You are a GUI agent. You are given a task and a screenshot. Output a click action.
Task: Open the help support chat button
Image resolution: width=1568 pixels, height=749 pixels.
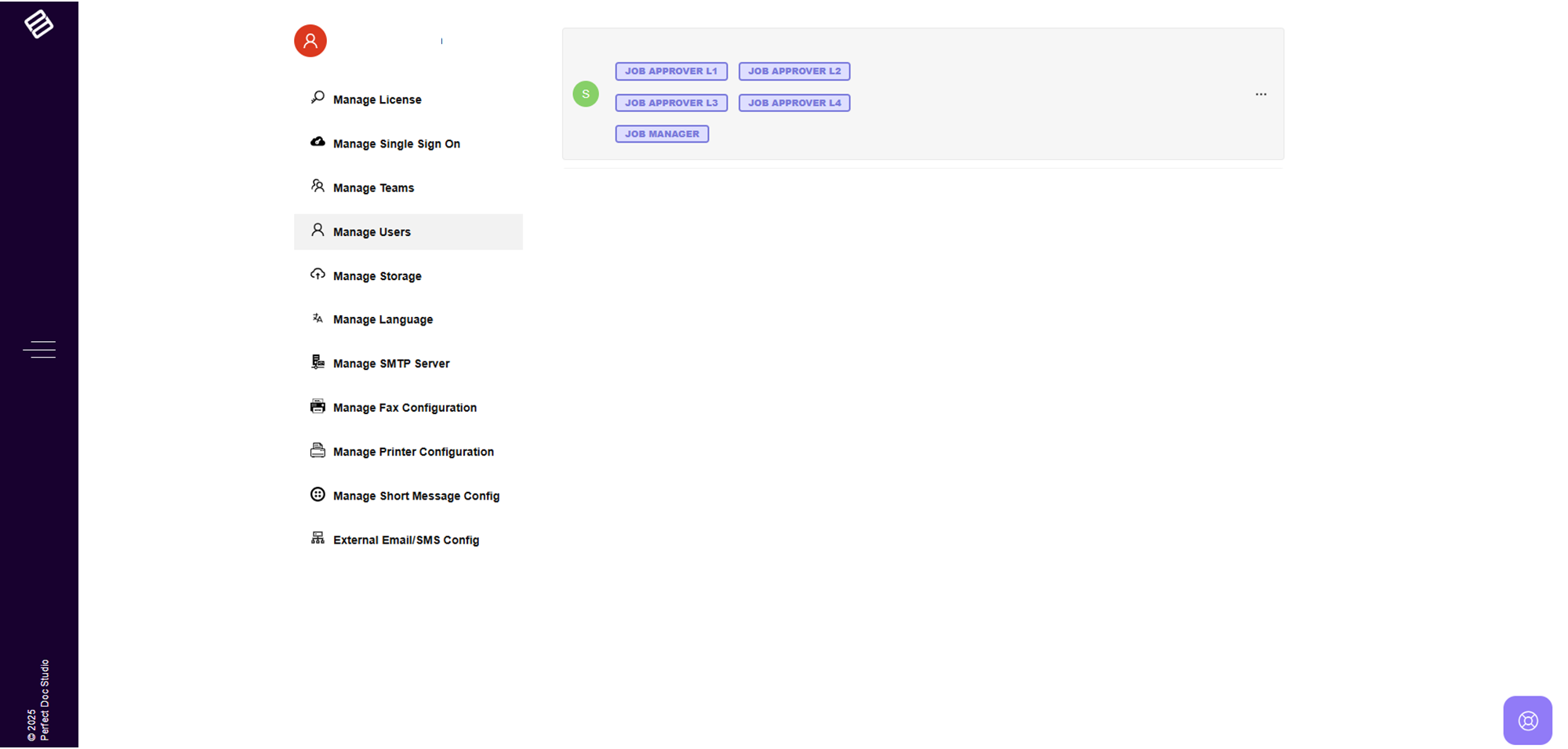click(x=1527, y=720)
